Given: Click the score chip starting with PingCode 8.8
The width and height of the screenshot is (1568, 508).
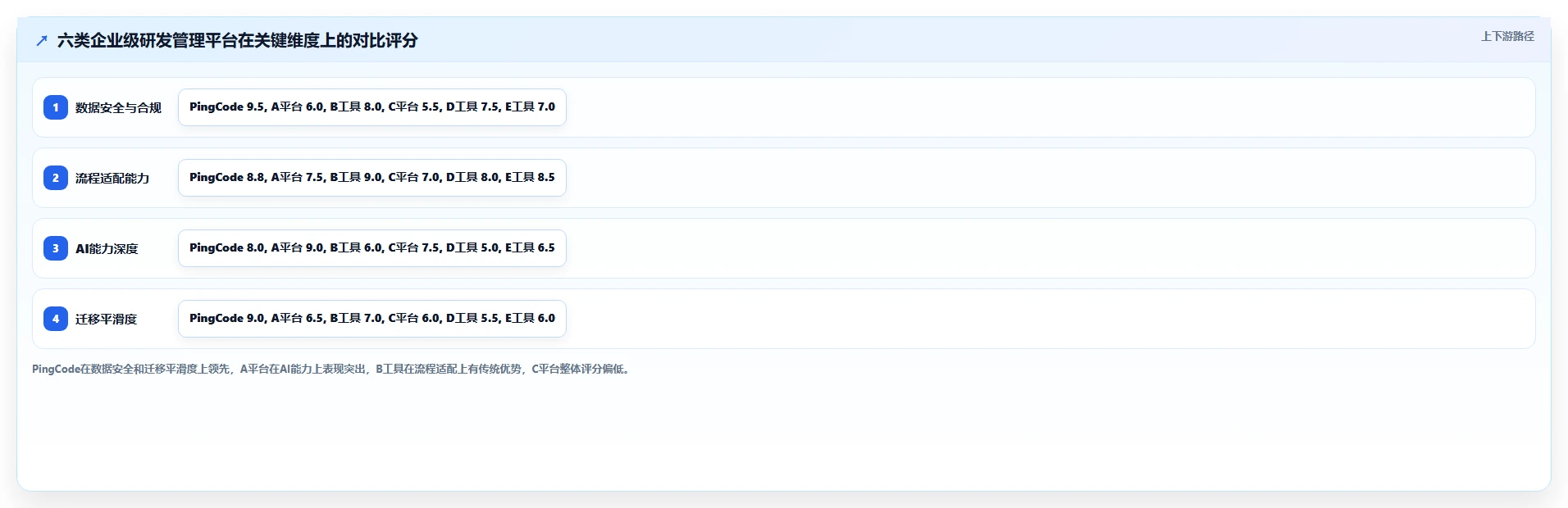Looking at the screenshot, I should (372, 178).
